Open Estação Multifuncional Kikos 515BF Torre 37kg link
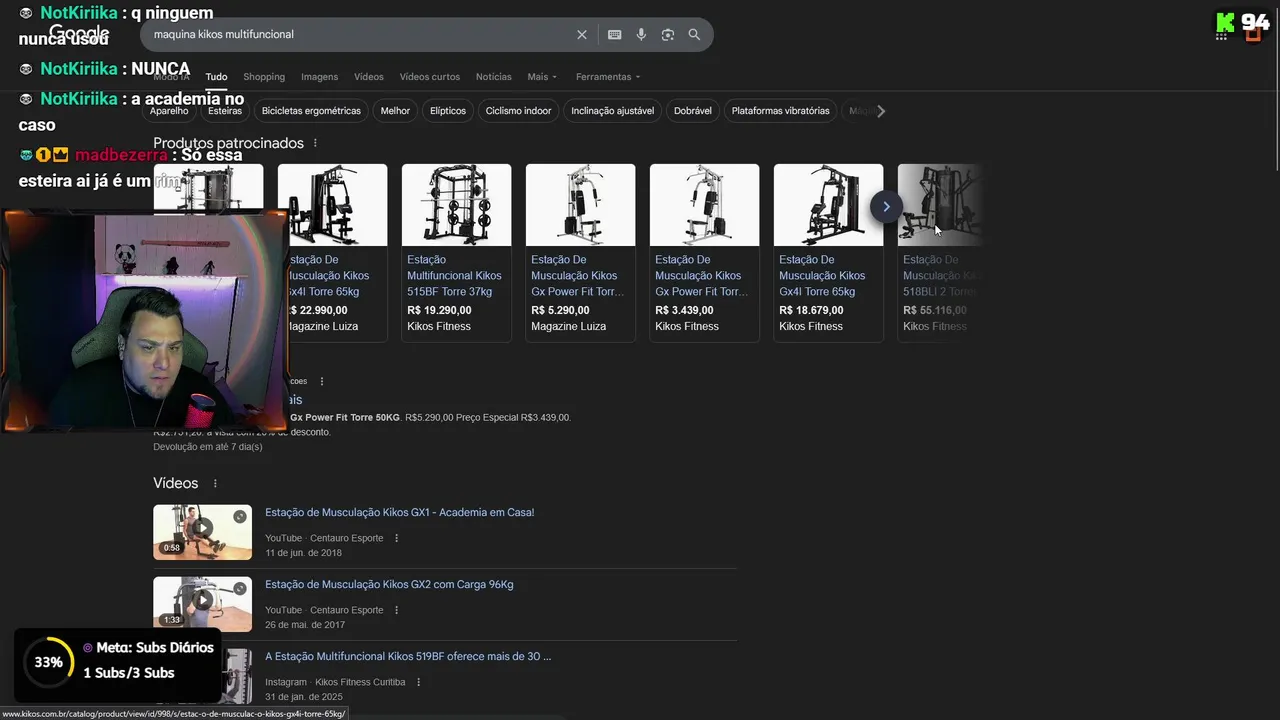The width and height of the screenshot is (1280, 720). (x=454, y=276)
